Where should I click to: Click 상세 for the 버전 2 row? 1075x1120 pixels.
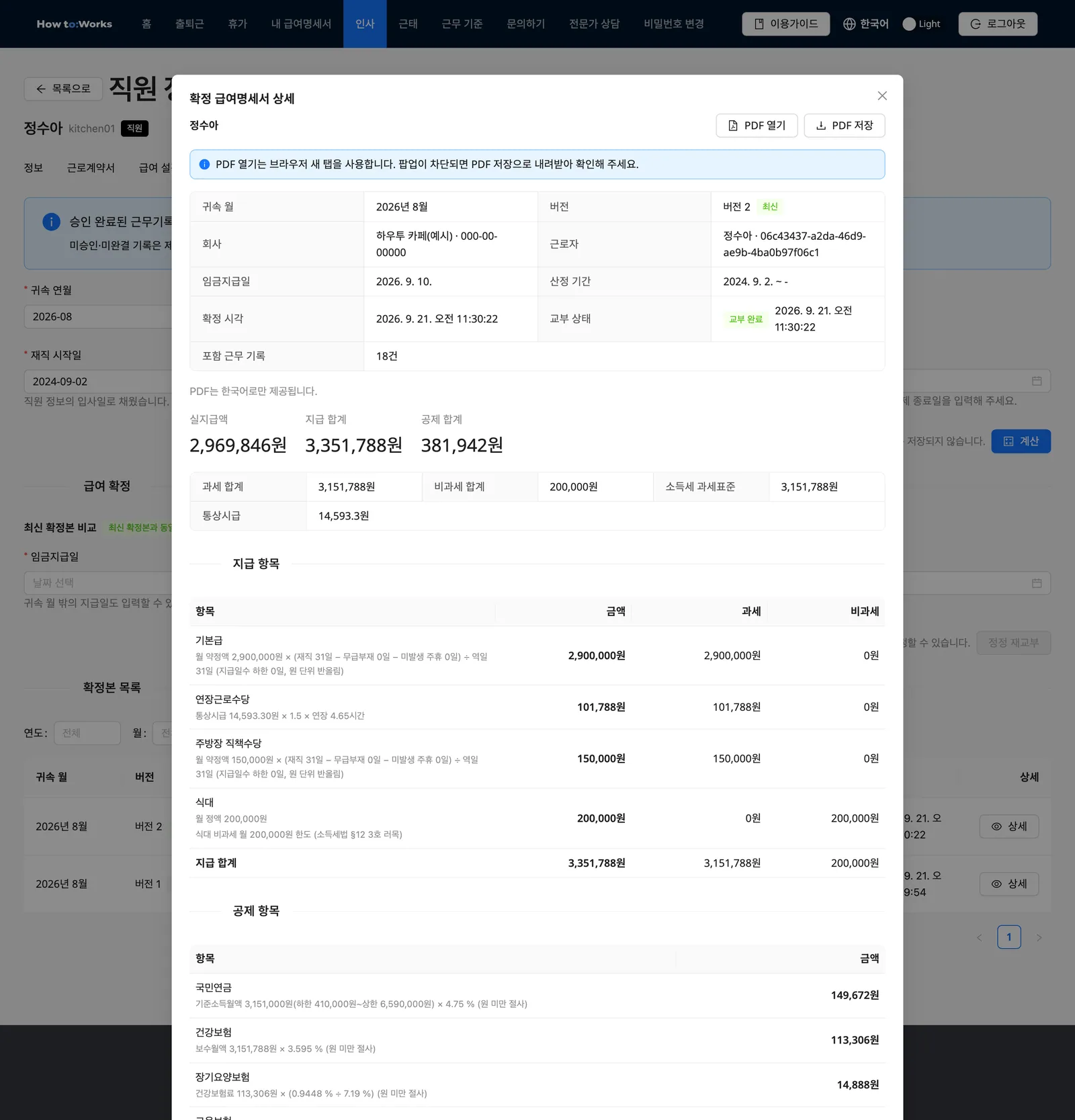[1009, 826]
